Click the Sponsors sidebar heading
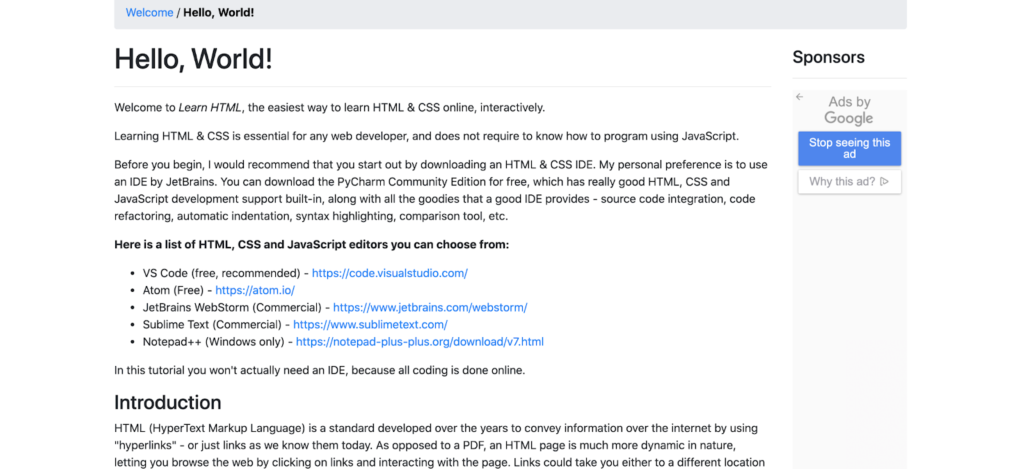Image resolution: width=1024 pixels, height=469 pixels. [x=828, y=57]
